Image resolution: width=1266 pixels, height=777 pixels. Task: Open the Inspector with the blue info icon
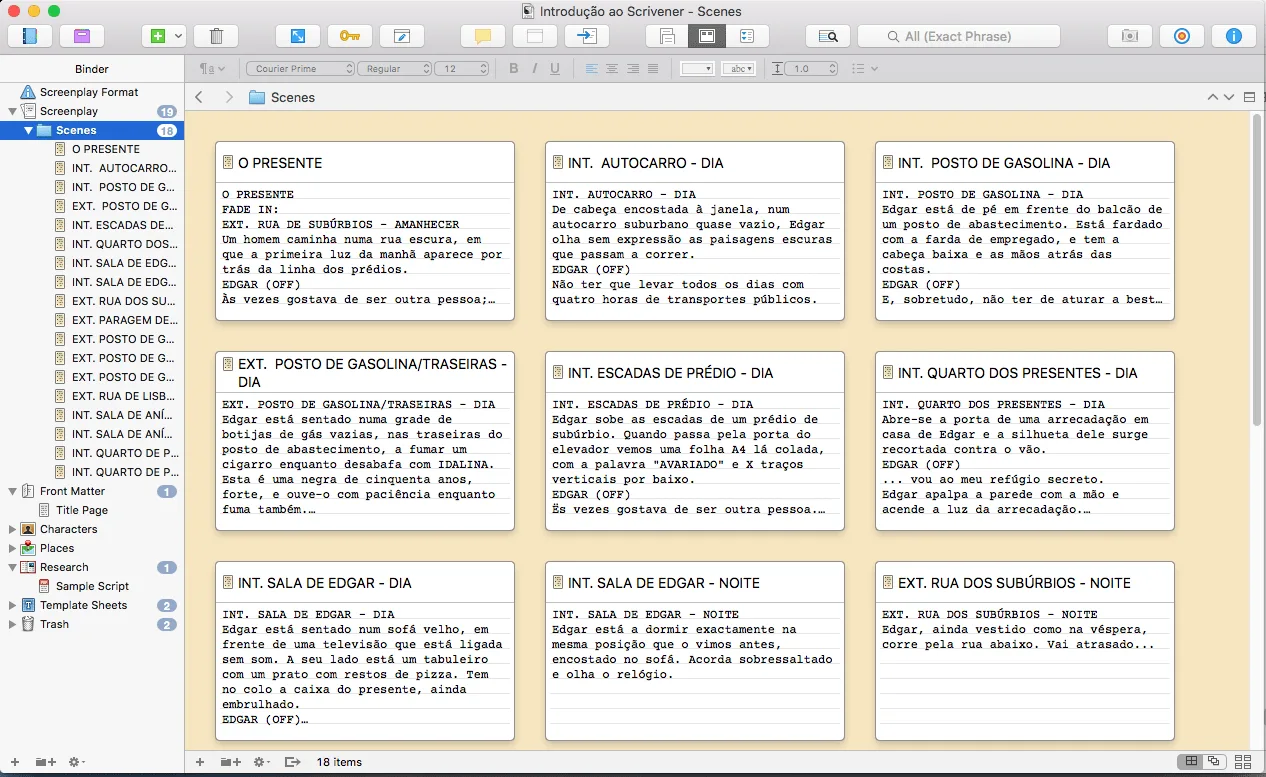1233,35
